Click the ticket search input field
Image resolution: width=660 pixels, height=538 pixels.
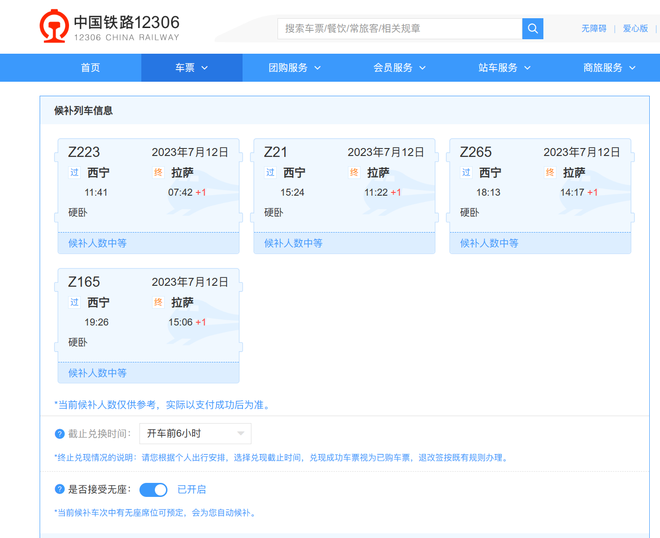(x=400, y=29)
